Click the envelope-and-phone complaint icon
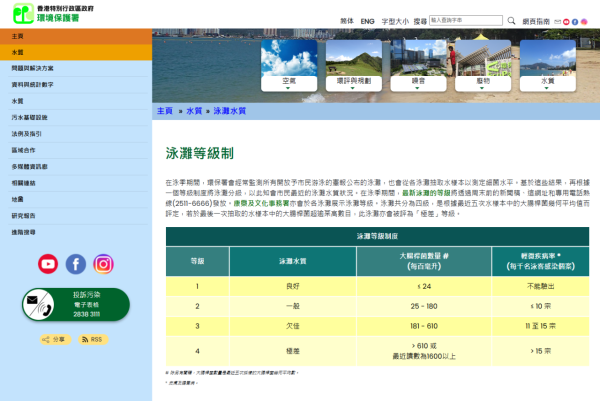The height and width of the screenshot is (401, 600). pos(38,305)
